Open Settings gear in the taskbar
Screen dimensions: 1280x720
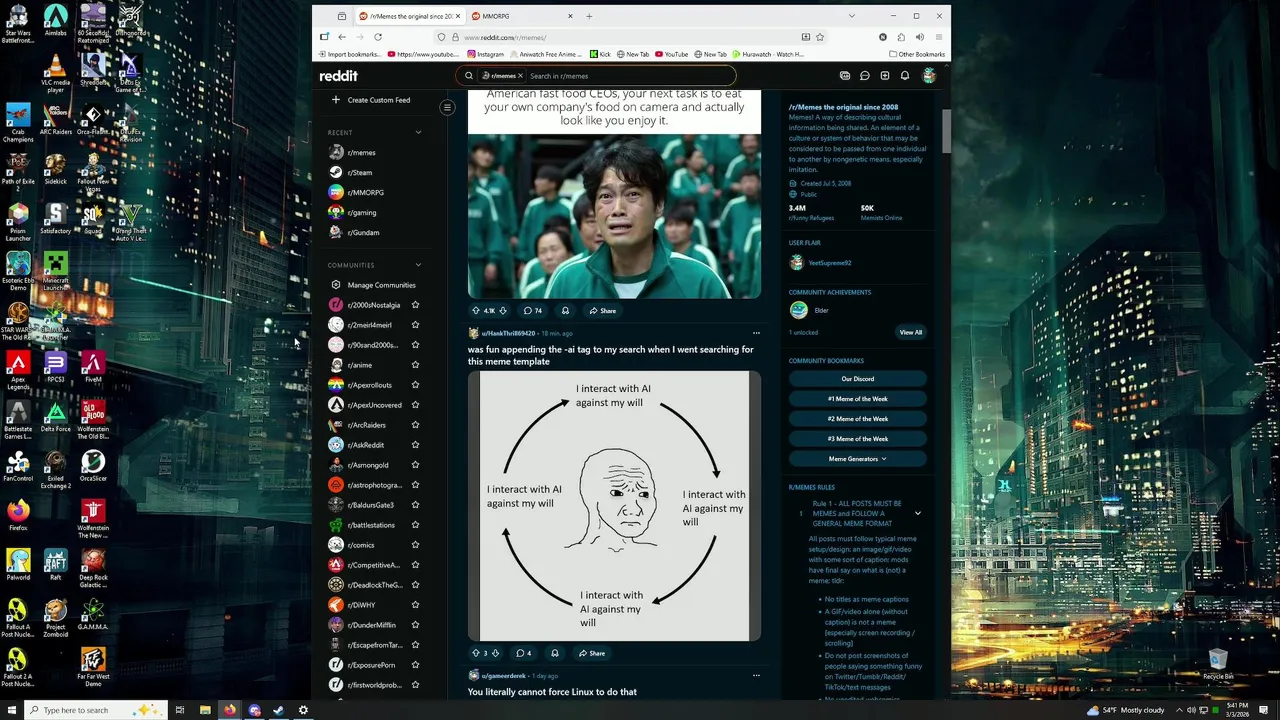pyautogui.click(x=303, y=710)
